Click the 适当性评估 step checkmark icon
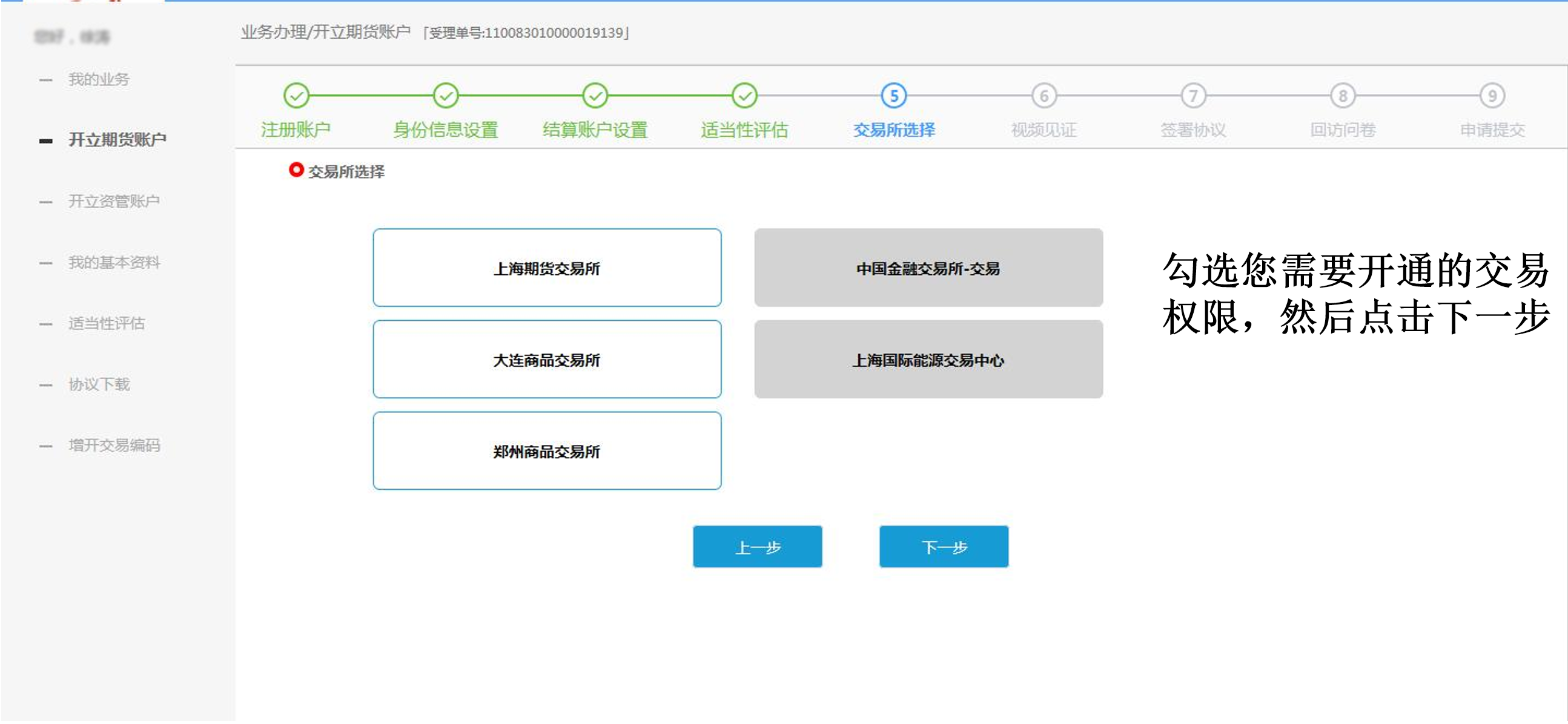The image size is (1568, 724). click(744, 96)
